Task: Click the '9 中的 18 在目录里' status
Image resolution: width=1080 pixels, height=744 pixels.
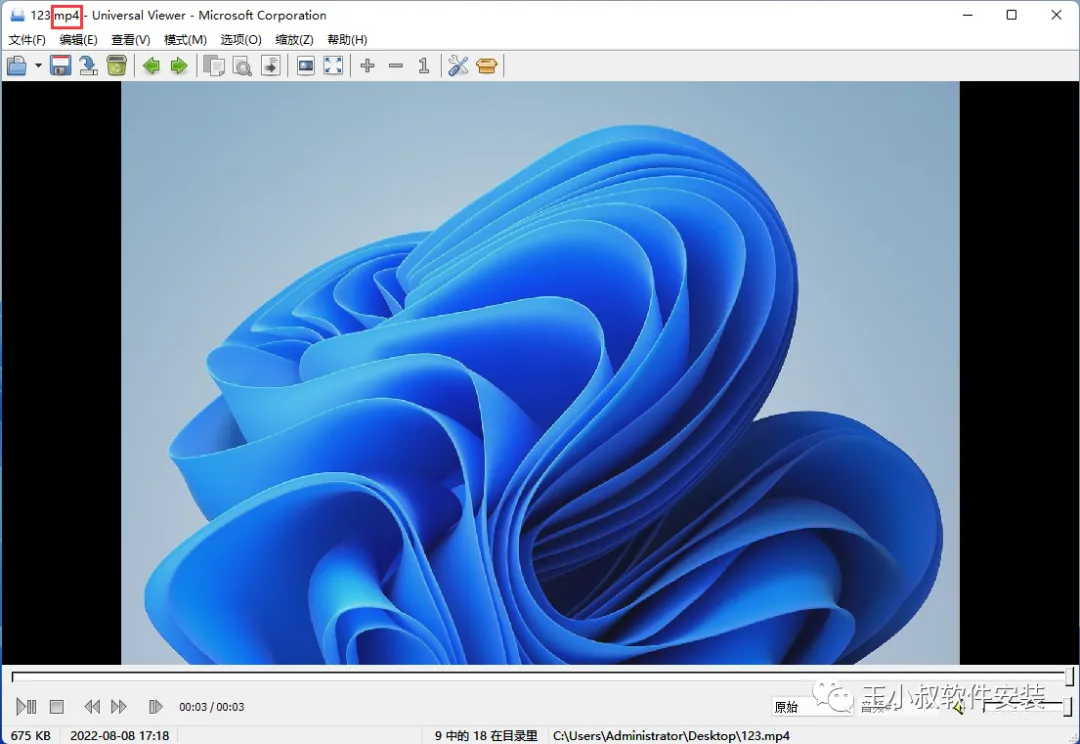Action: click(x=486, y=736)
